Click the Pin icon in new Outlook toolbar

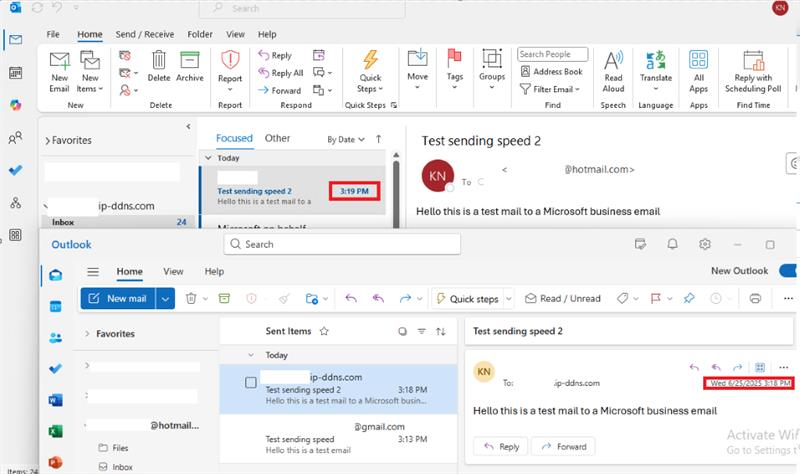pyautogui.click(x=689, y=298)
